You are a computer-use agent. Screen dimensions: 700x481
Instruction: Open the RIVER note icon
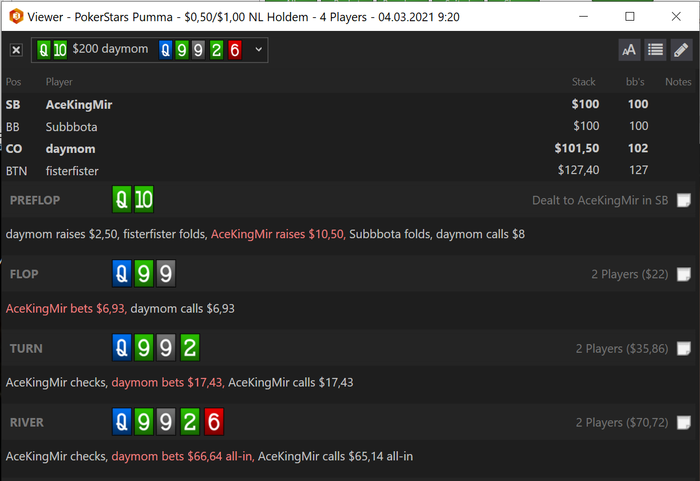pos(683,422)
